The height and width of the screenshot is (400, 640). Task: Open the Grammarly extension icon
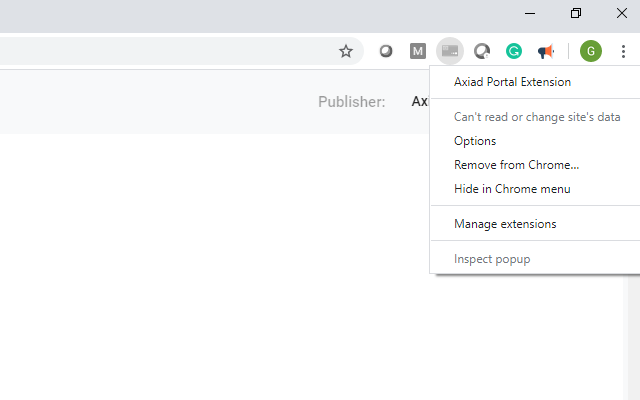514,51
